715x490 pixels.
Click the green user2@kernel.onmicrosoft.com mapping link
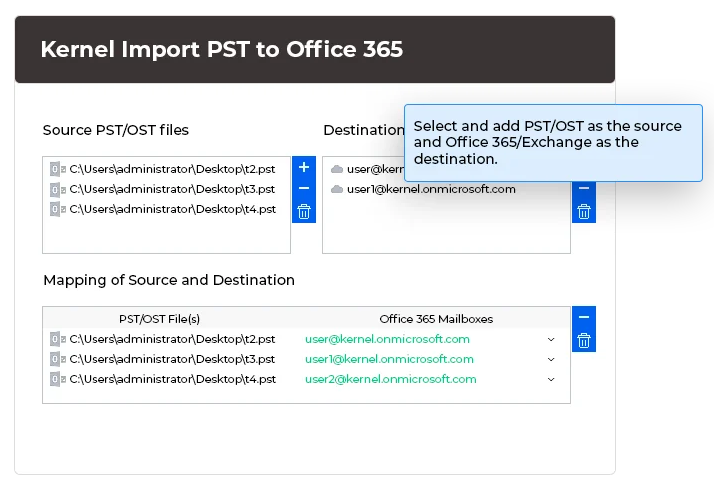coord(390,379)
